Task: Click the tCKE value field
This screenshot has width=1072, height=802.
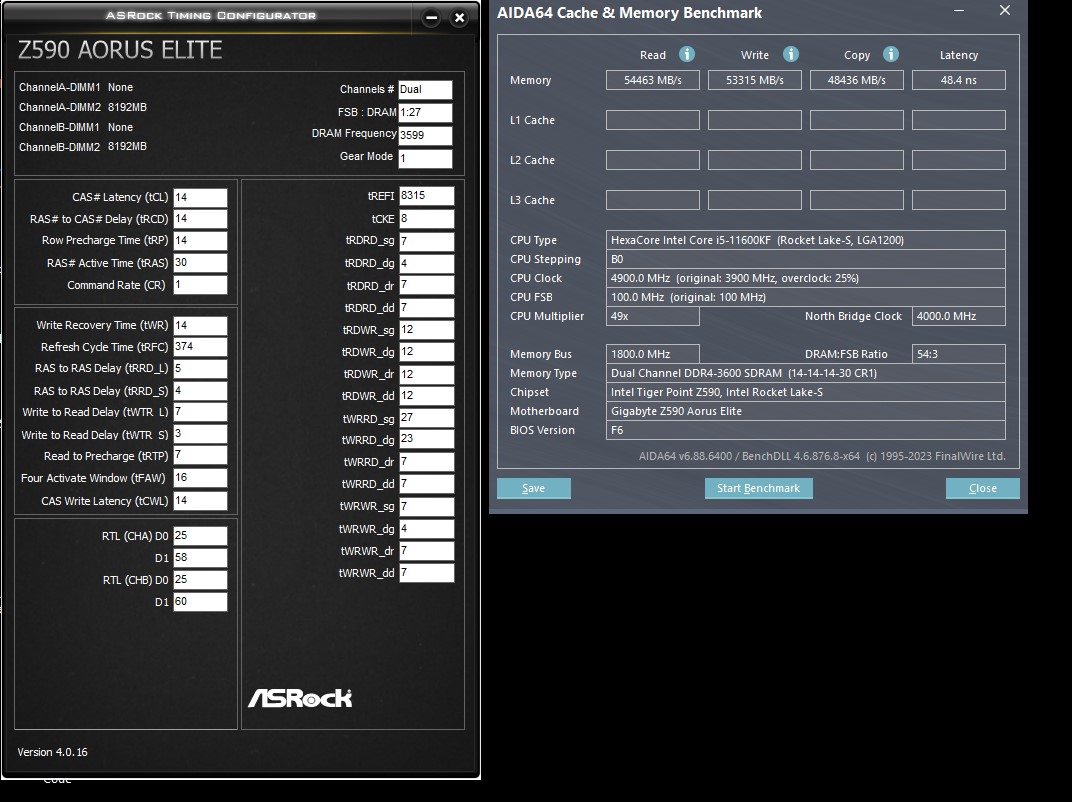Action: pos(427,219)
